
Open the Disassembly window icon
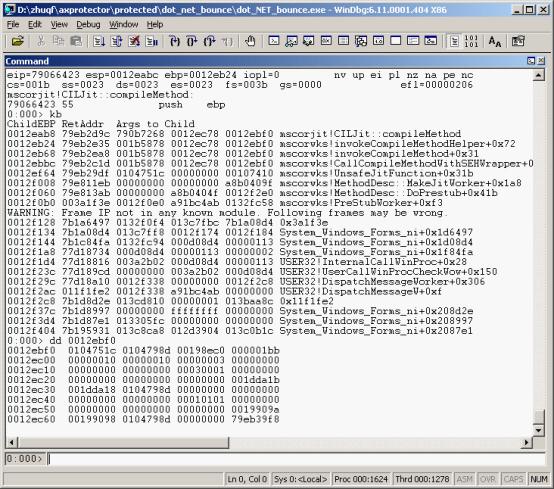378,41
